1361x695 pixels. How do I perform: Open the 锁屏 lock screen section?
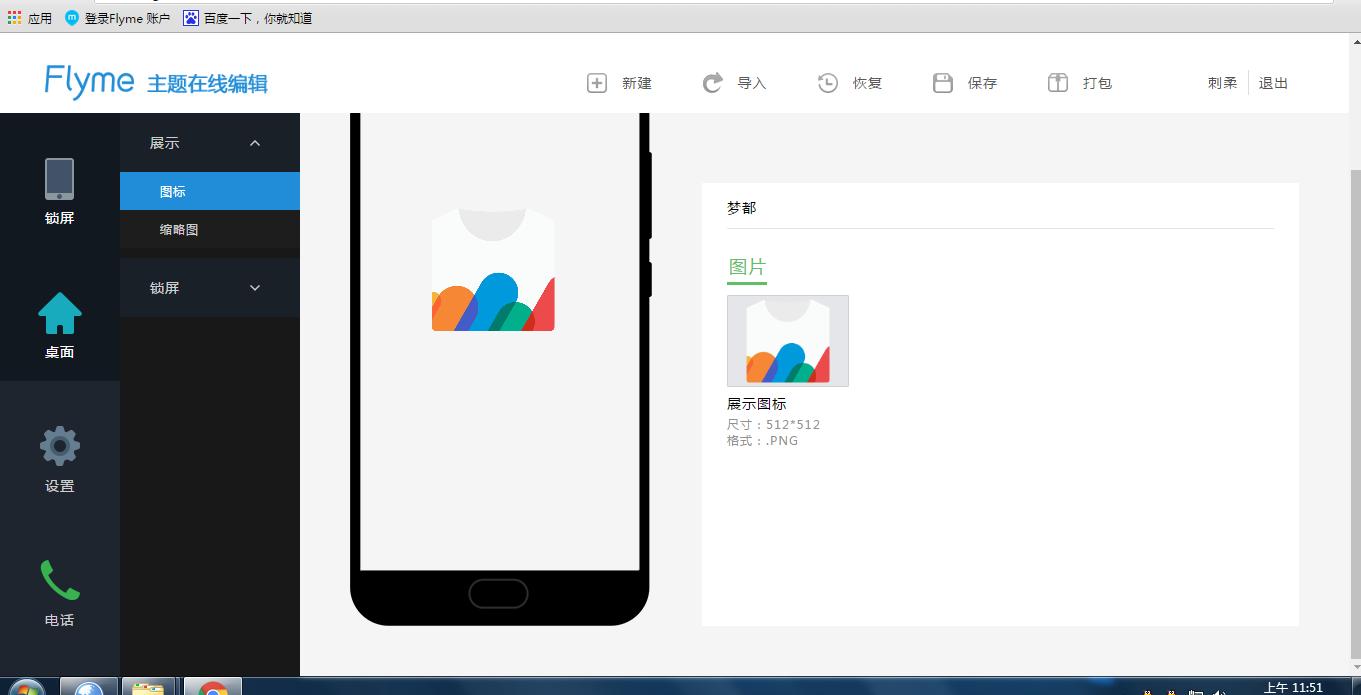59,192
